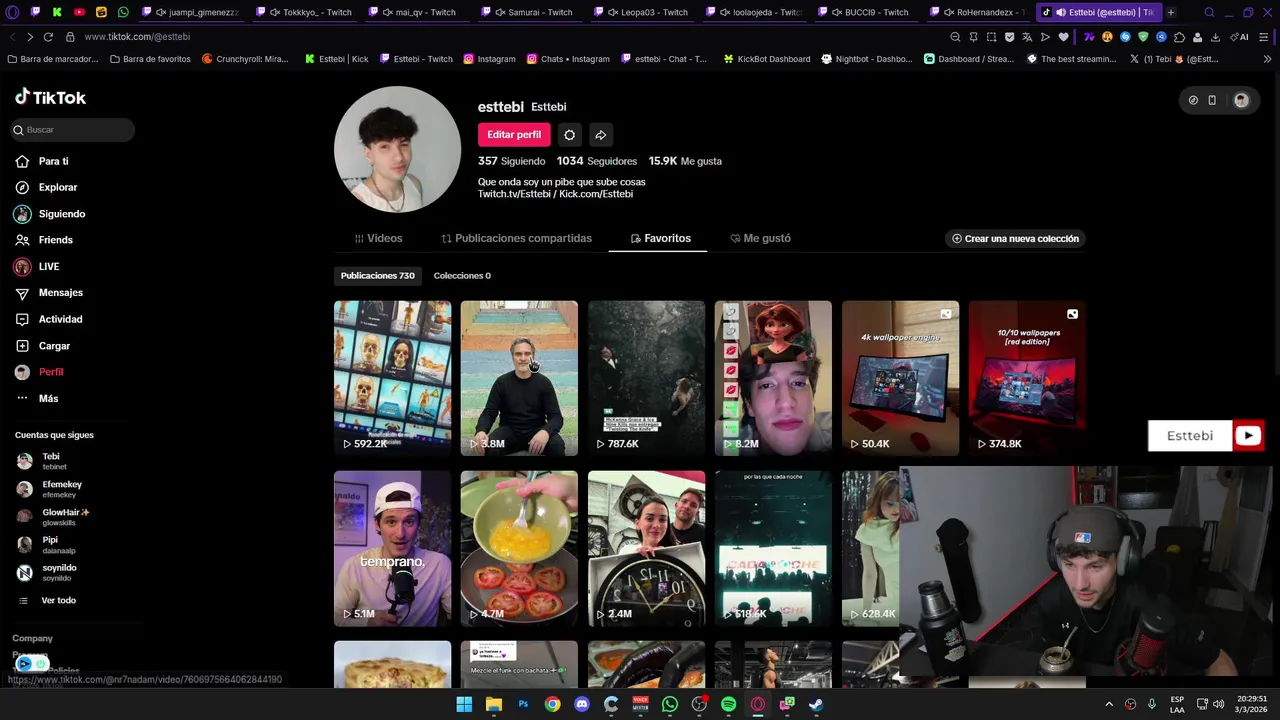This screenshot has height=720, width=1280.
Task: Open the Nightbot Dashboard bookmark
Action: coord(867,59)
